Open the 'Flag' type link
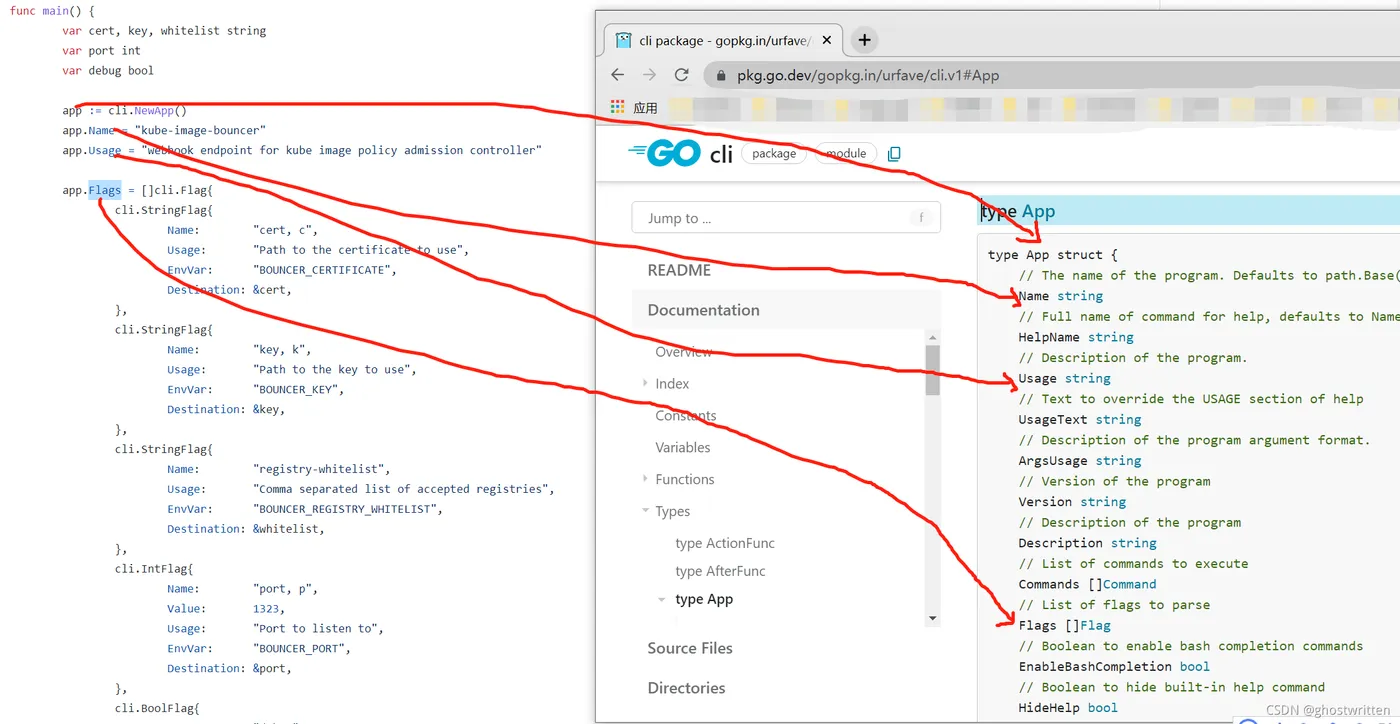The image size is (1400, 724). (1095, 625)
